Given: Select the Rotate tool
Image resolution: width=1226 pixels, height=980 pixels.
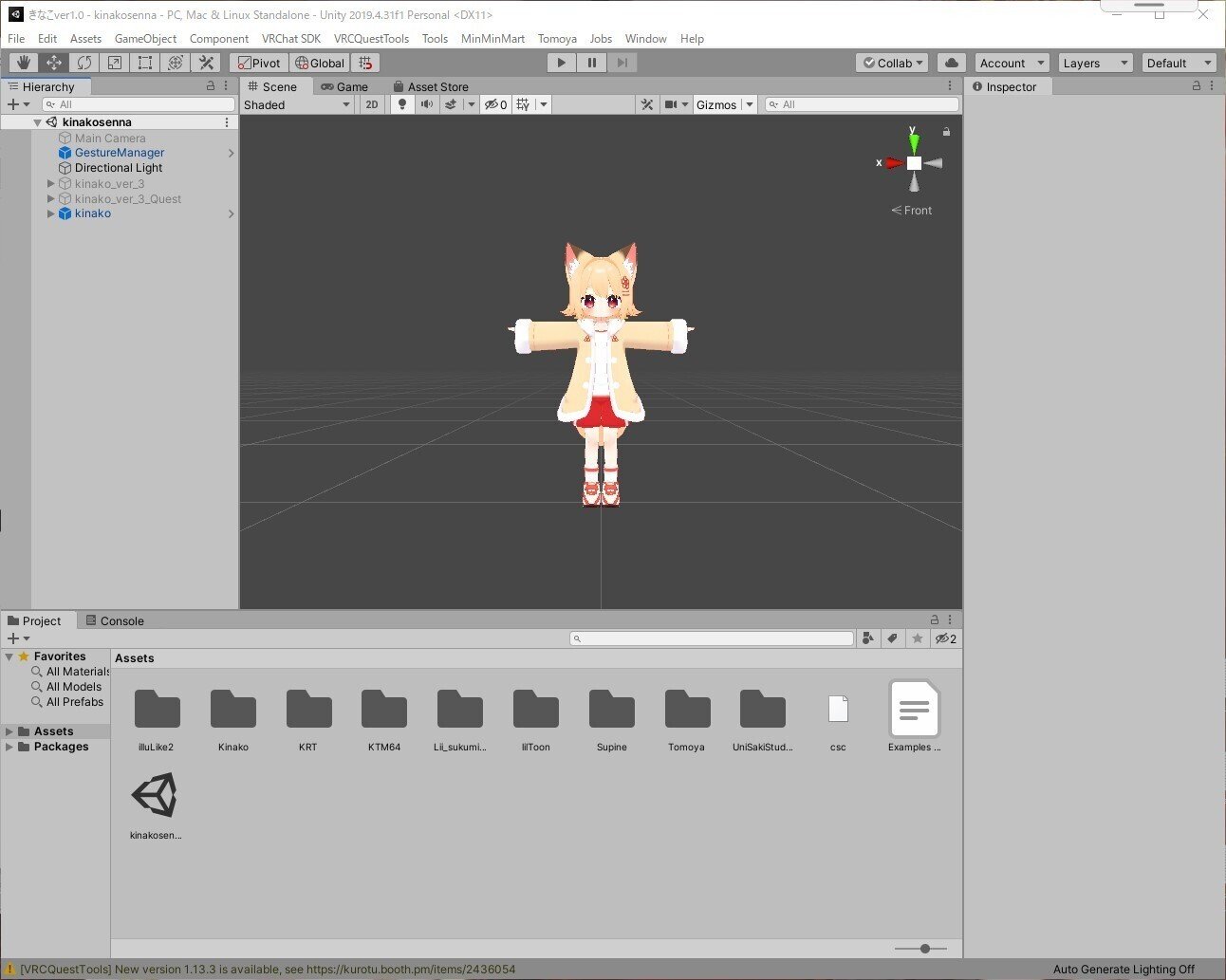Looking at the screenshot, I should (x=84, y=63).
